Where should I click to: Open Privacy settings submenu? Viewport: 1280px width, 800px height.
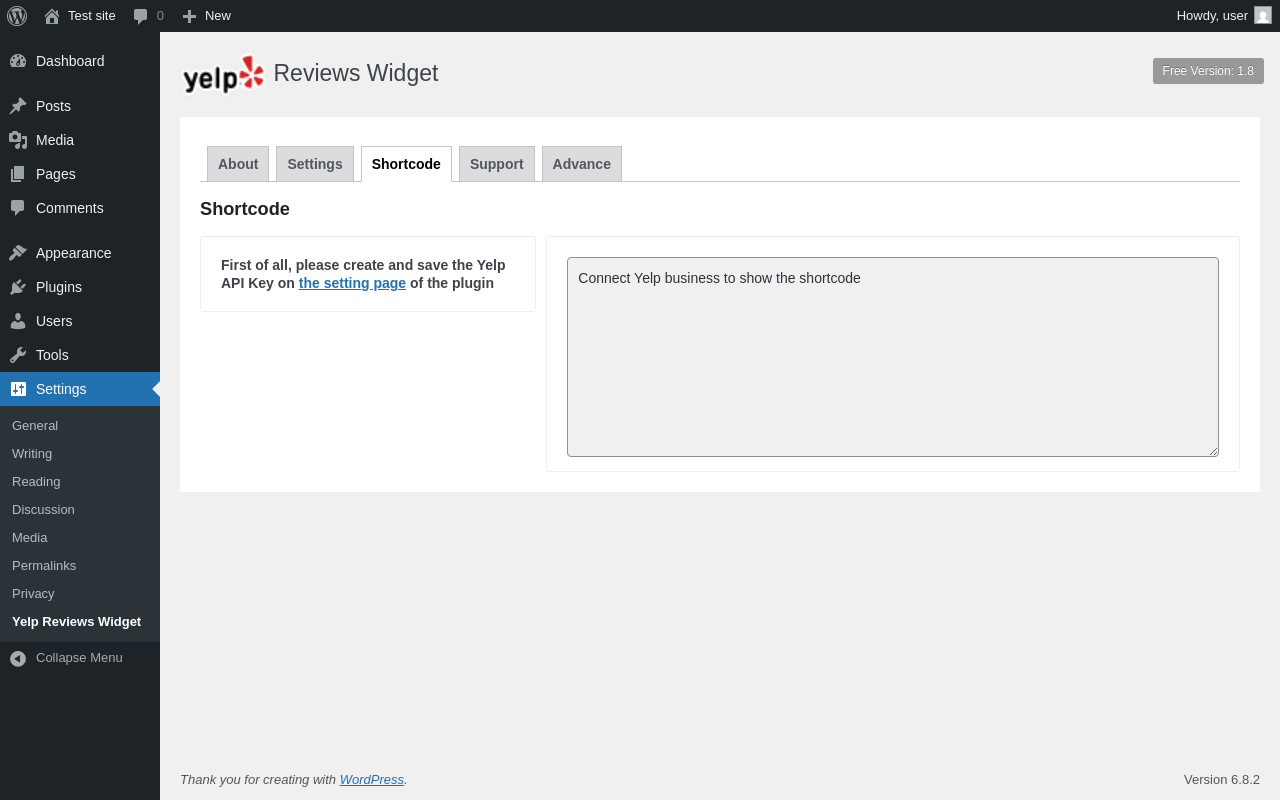pos(80,593)
